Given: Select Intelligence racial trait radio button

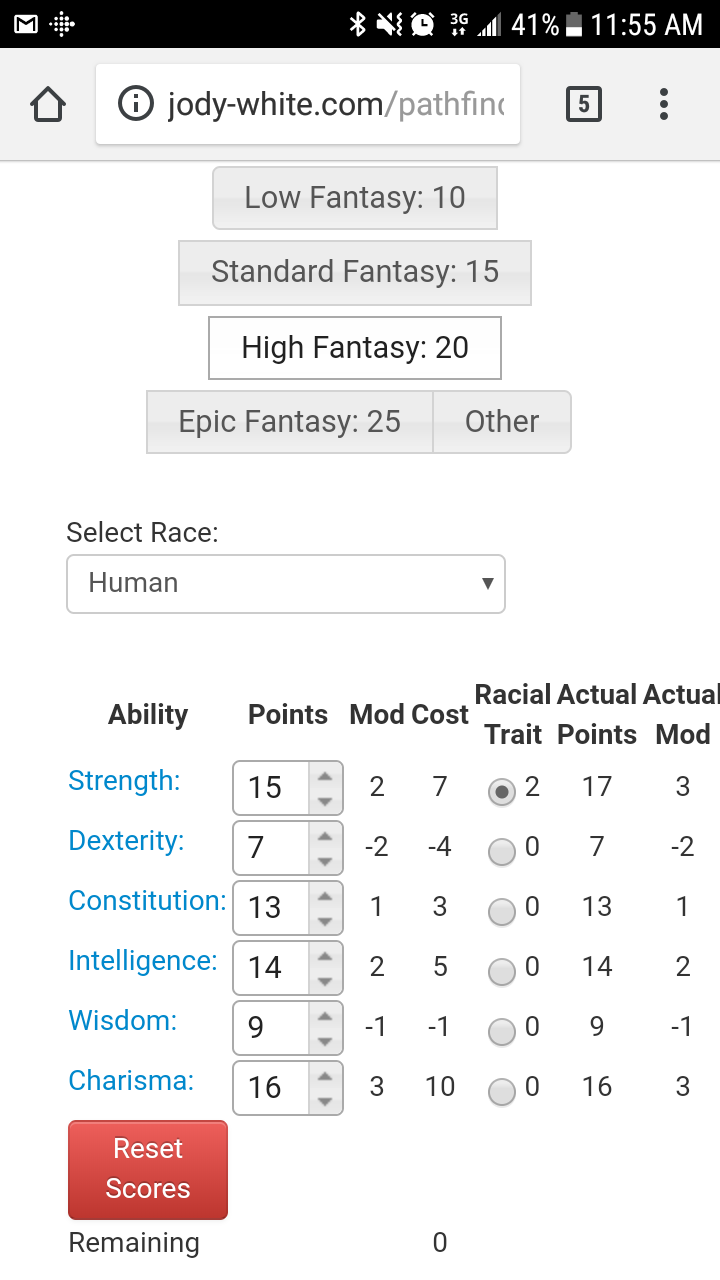Looking at the screenshot, I should [501, 971].
